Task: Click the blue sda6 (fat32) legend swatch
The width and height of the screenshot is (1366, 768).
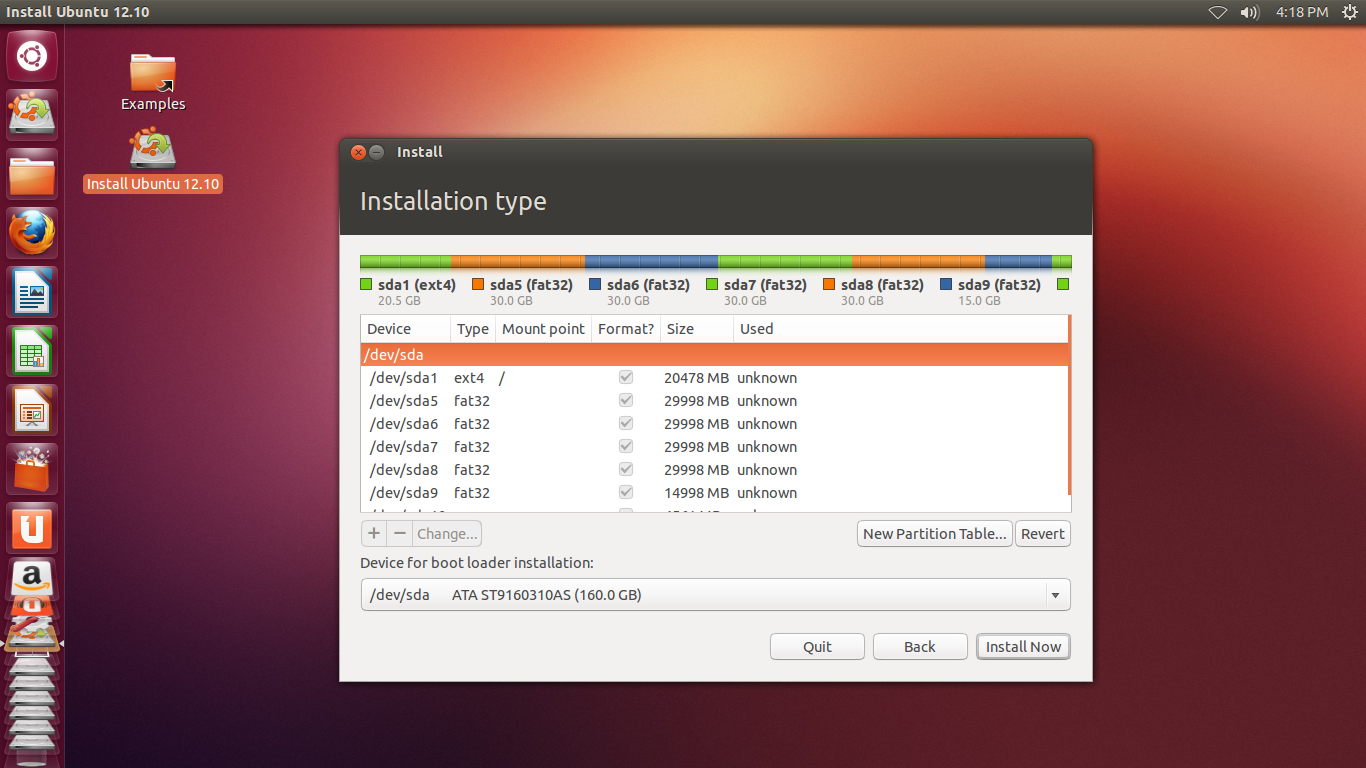Action: coord(595,285)
